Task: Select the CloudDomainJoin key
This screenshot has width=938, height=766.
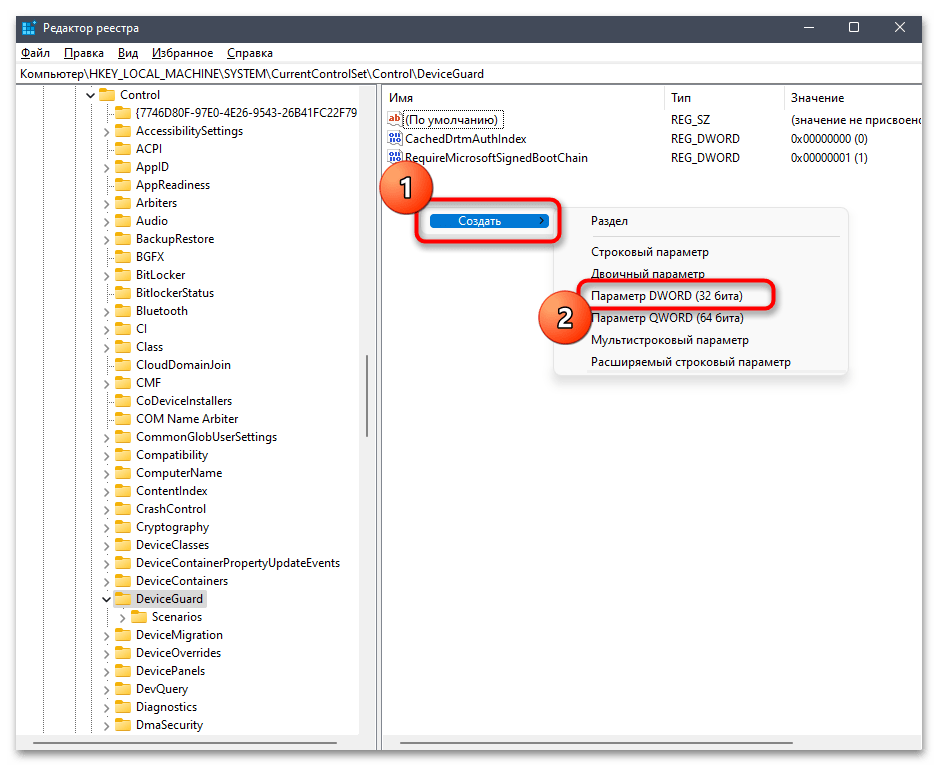Action: tap(183, 364)
